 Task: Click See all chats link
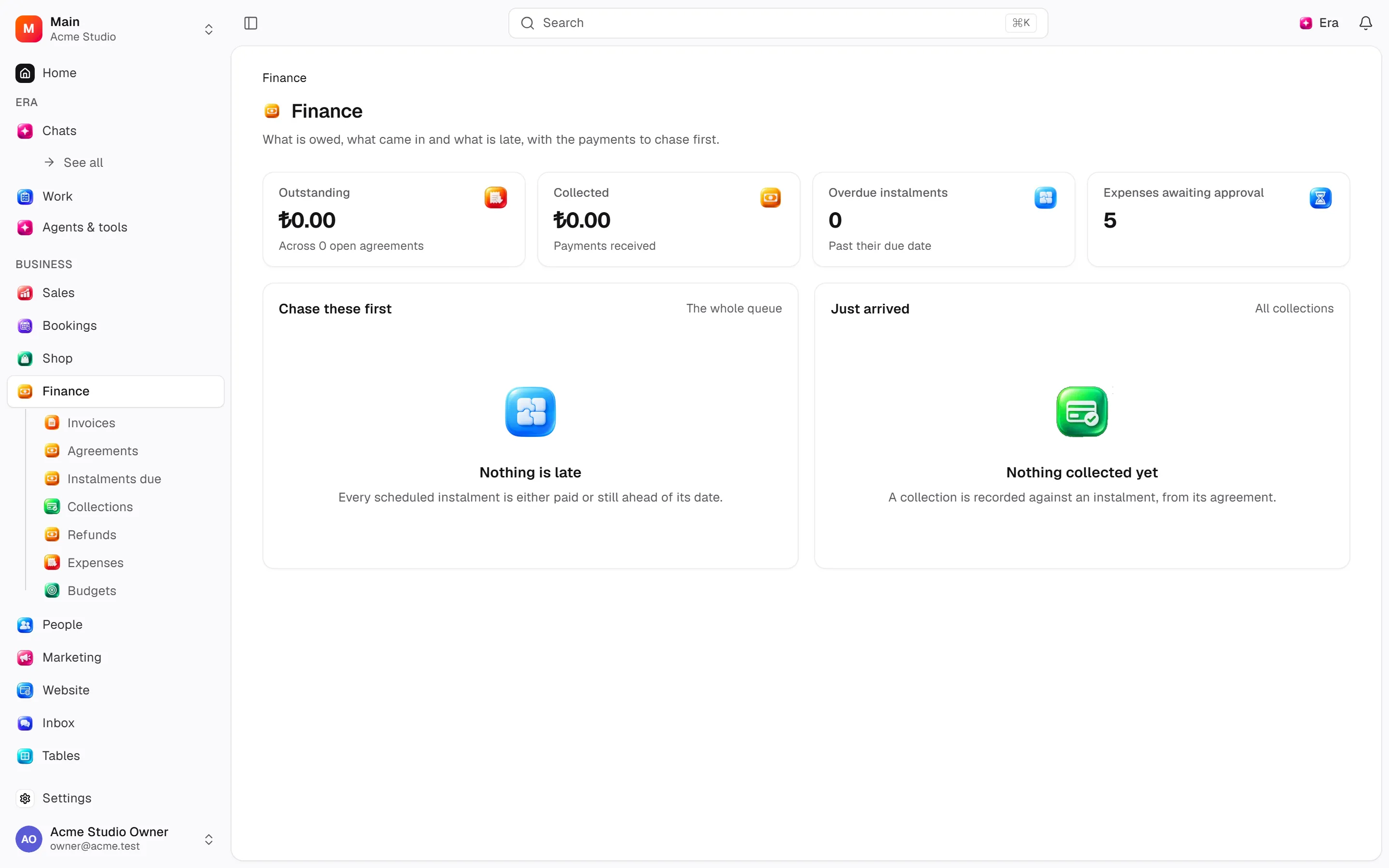click(73, 163)
